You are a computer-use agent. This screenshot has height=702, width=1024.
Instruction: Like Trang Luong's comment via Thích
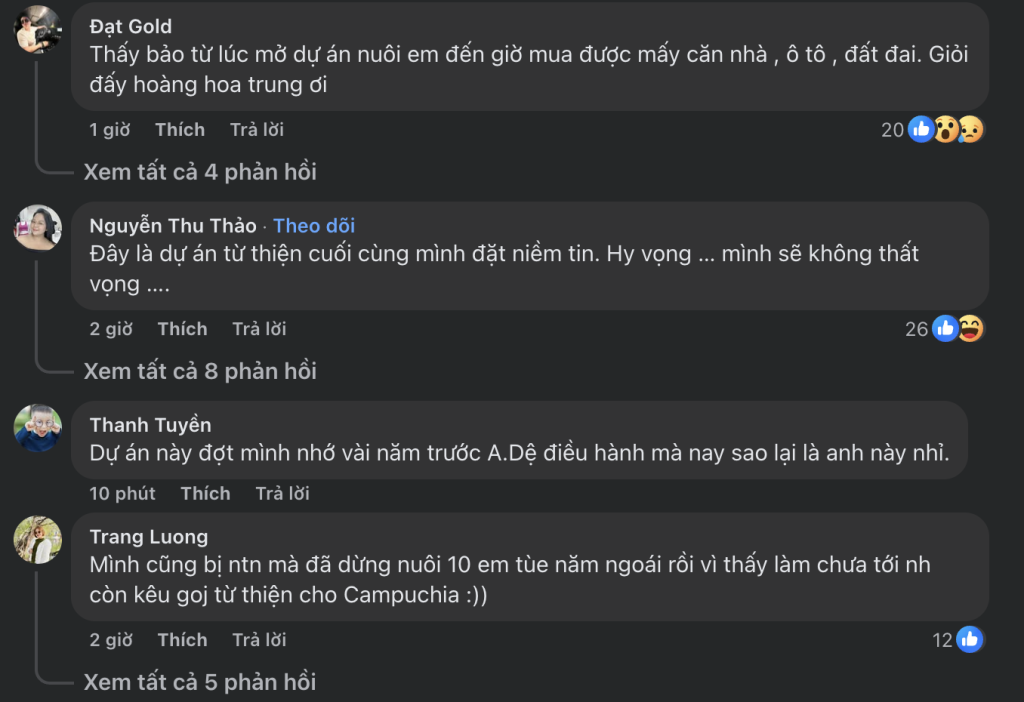[x=182, y=639]
